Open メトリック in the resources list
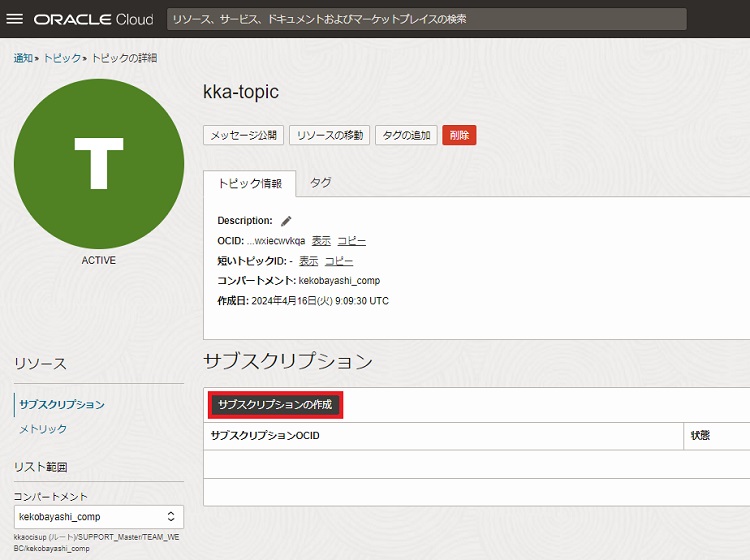Screen dimensions: 750x560 pos(43,429)
